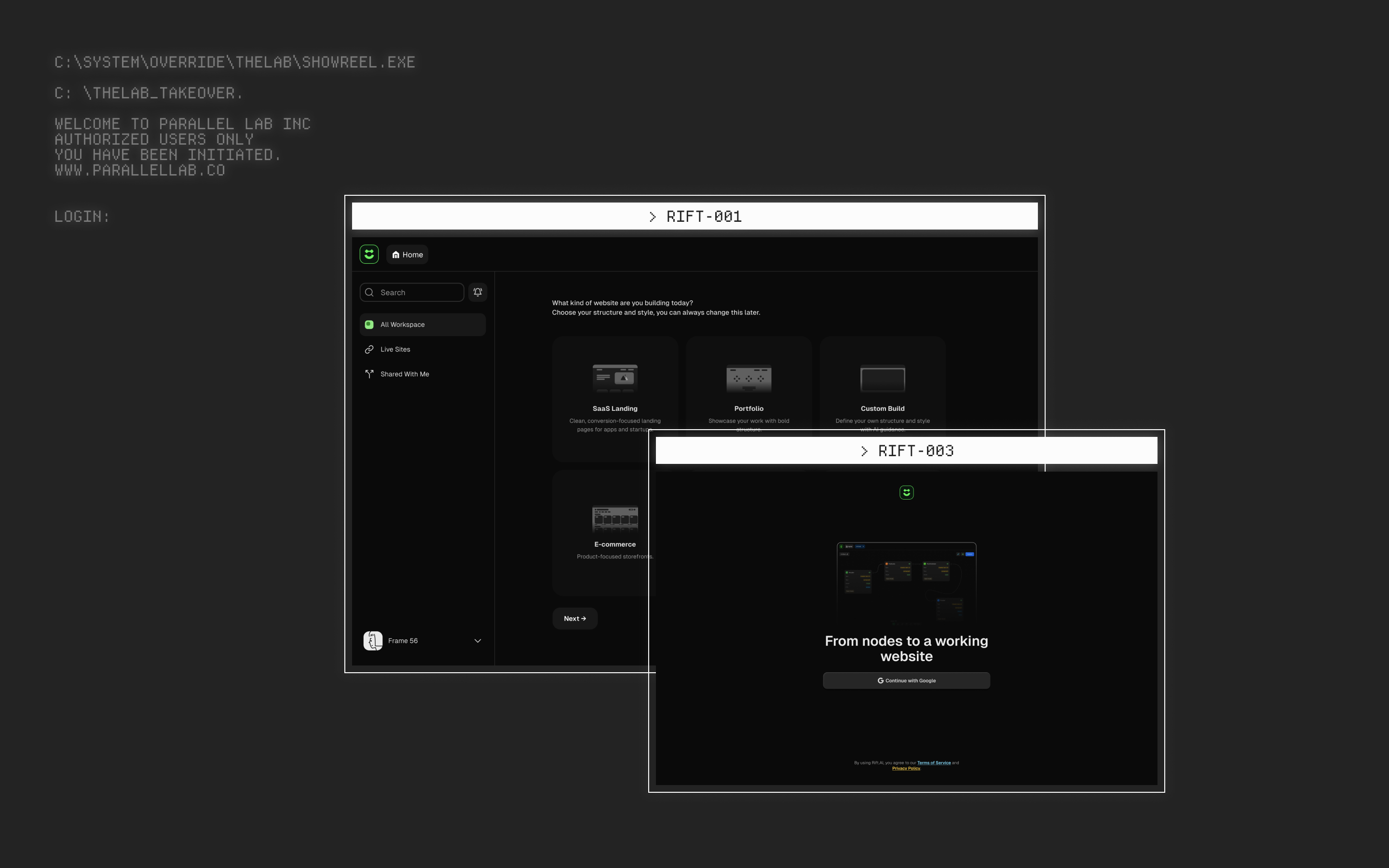
Task: Open Home with the house icon
Action: coord(396,254)
